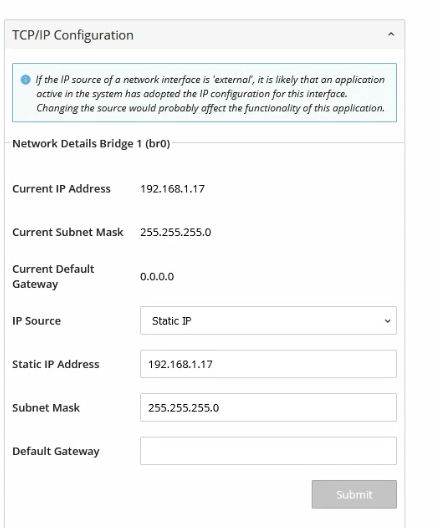Click the Network Details Bridge 1 (br0) heading
This screenshot has height=528, width=435.
(x=91, y=144)
